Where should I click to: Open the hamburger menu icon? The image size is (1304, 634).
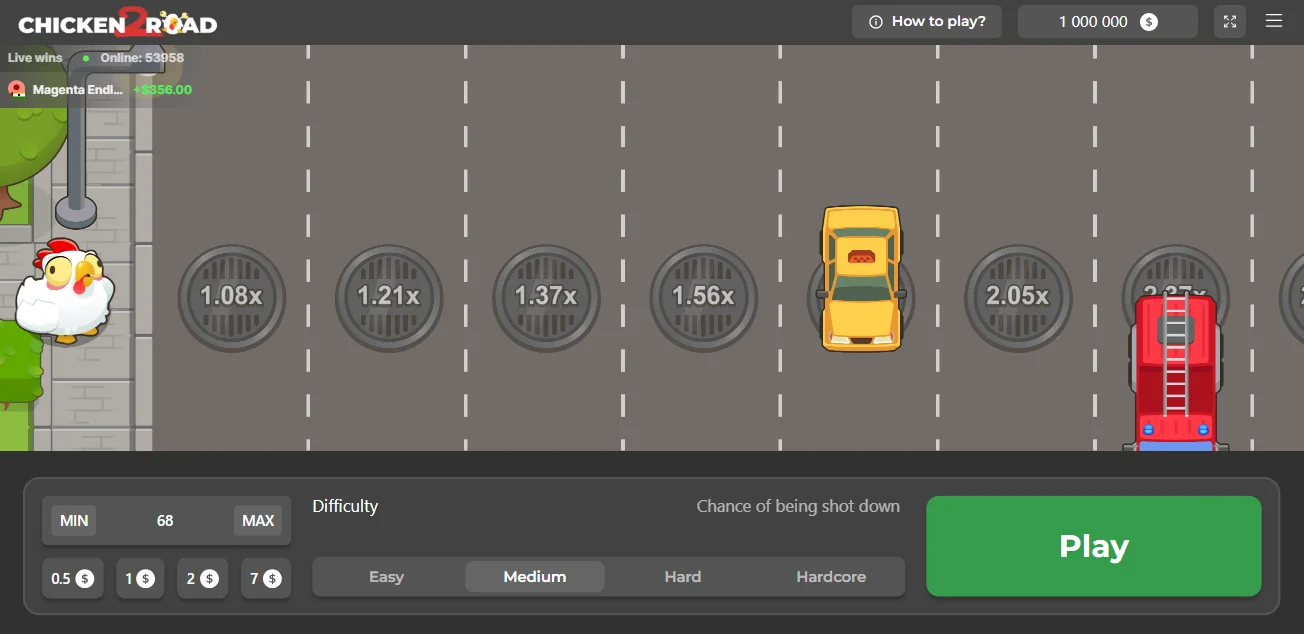(1273, 21)
